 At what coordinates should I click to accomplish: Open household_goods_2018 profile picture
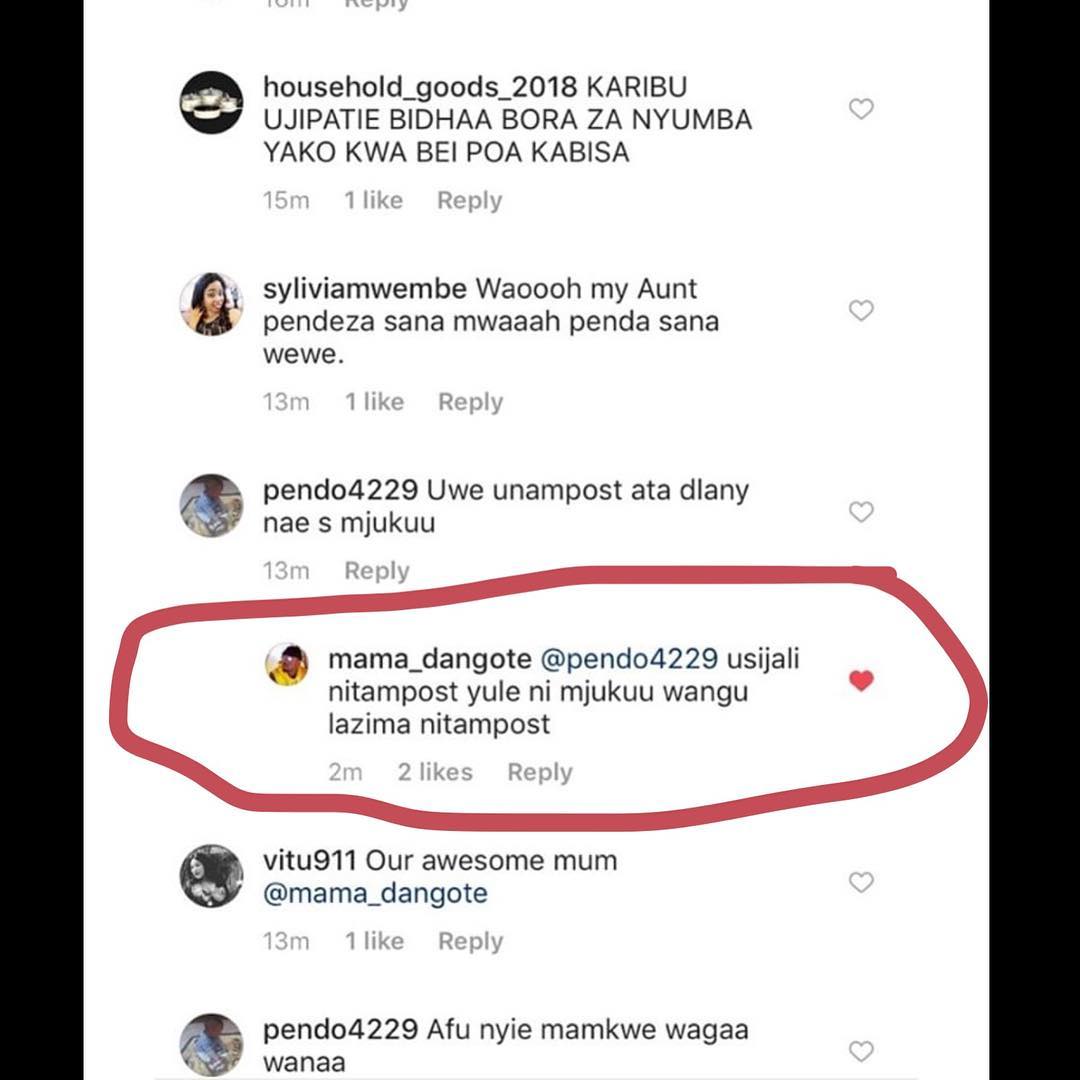coord(211,103)
